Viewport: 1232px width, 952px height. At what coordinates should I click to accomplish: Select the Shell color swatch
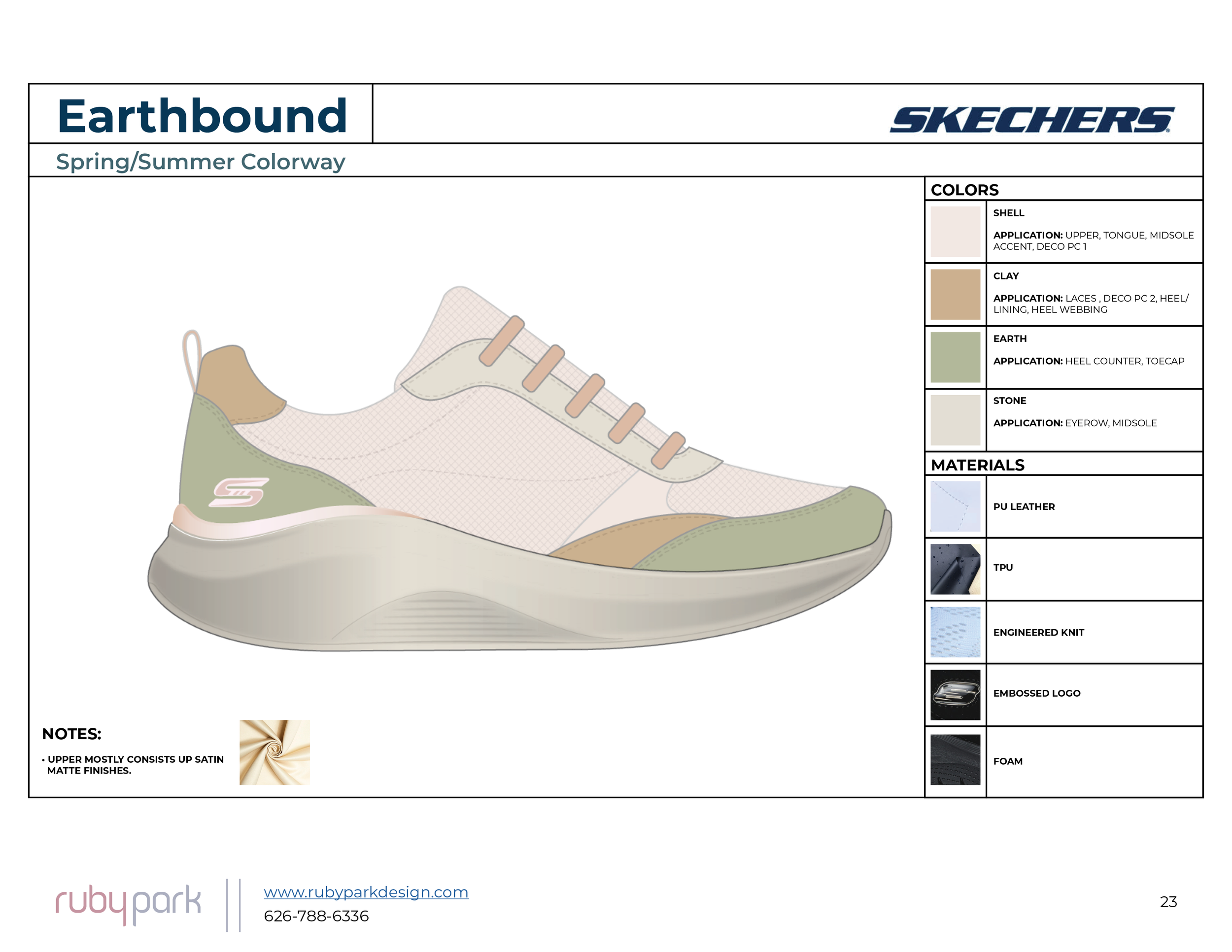pyautogui.click(x=955, y=231)
